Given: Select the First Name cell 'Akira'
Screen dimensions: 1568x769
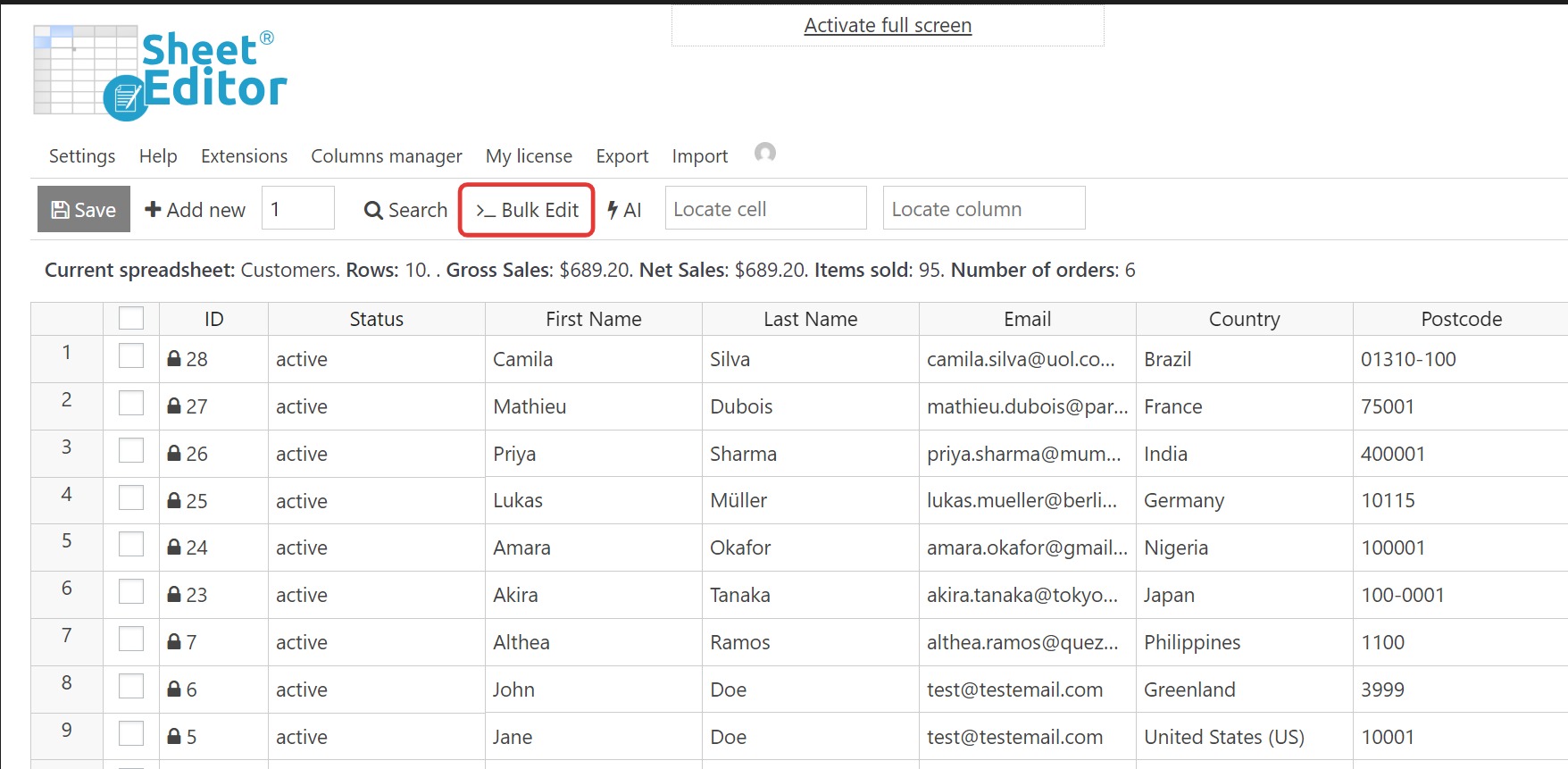Looking at the screenshot, I should click(594, 595).
